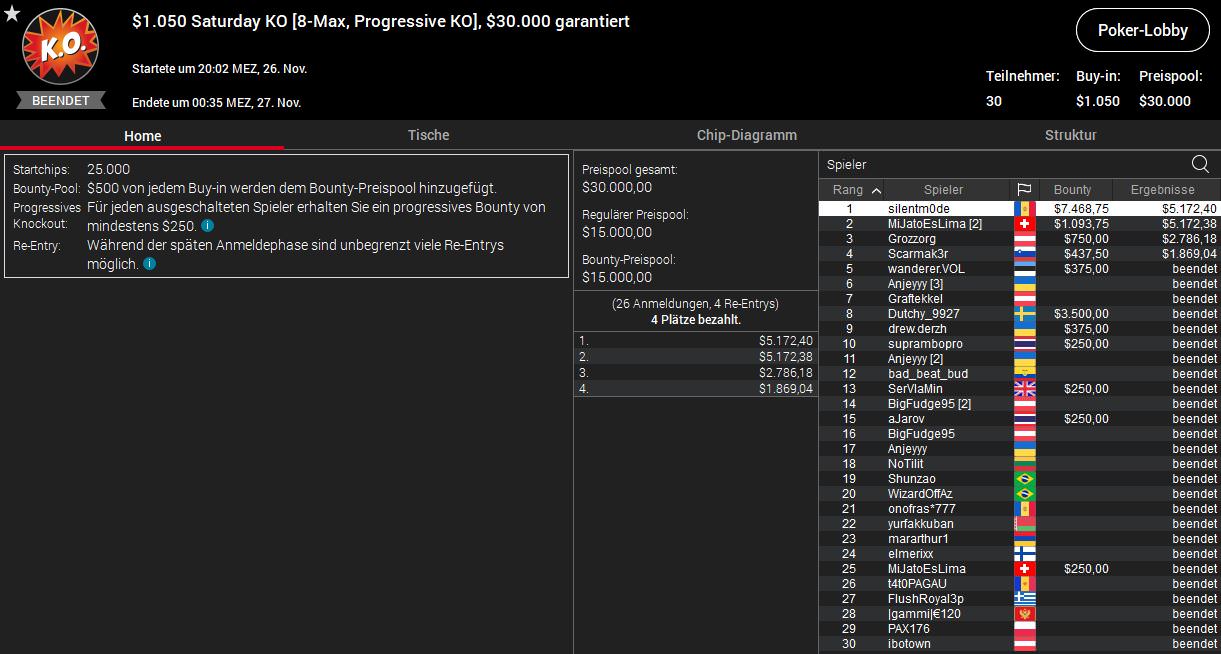Click the favorite star icon

pyautogui.click(x=12, y=13)
